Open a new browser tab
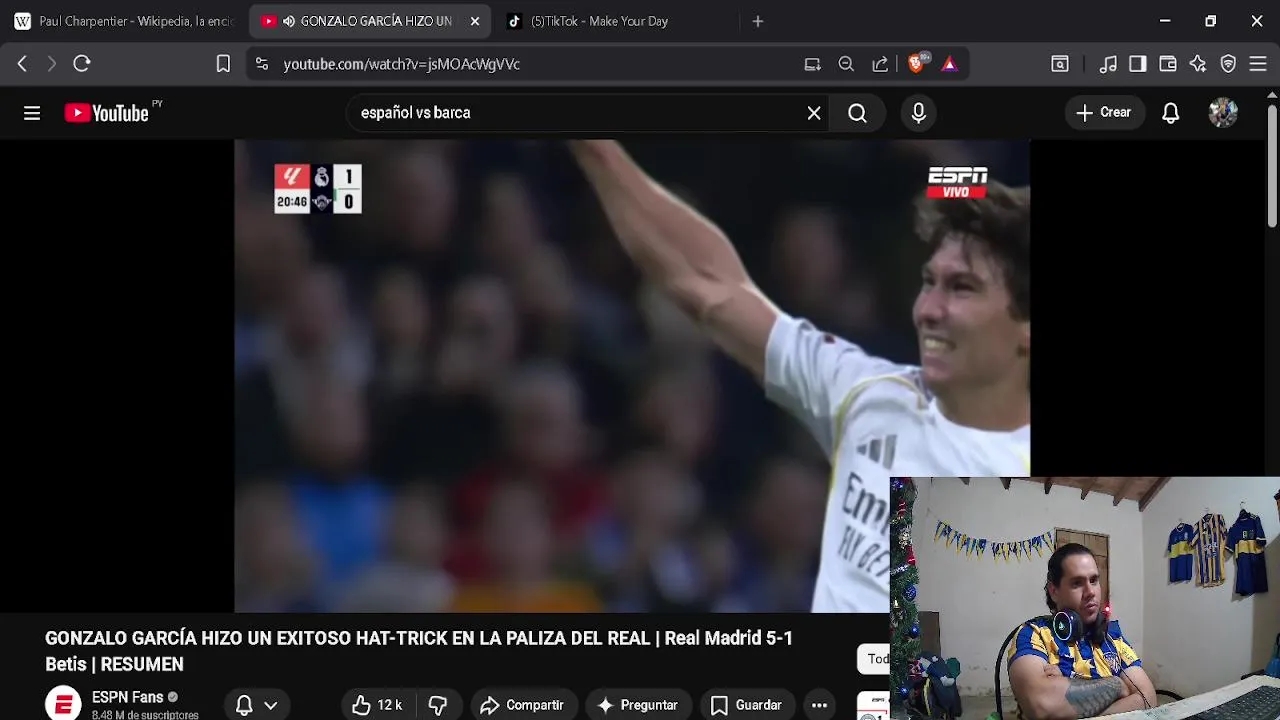This screenshot has height=720, width=1280. [x=758, y=21]
